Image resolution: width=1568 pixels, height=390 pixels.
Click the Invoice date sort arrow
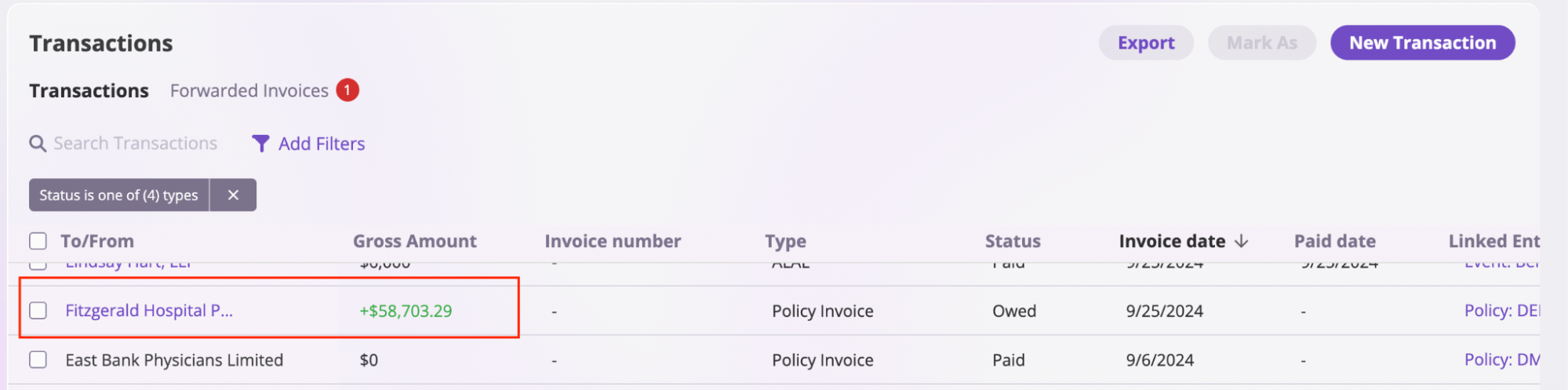click(1241, 241)
